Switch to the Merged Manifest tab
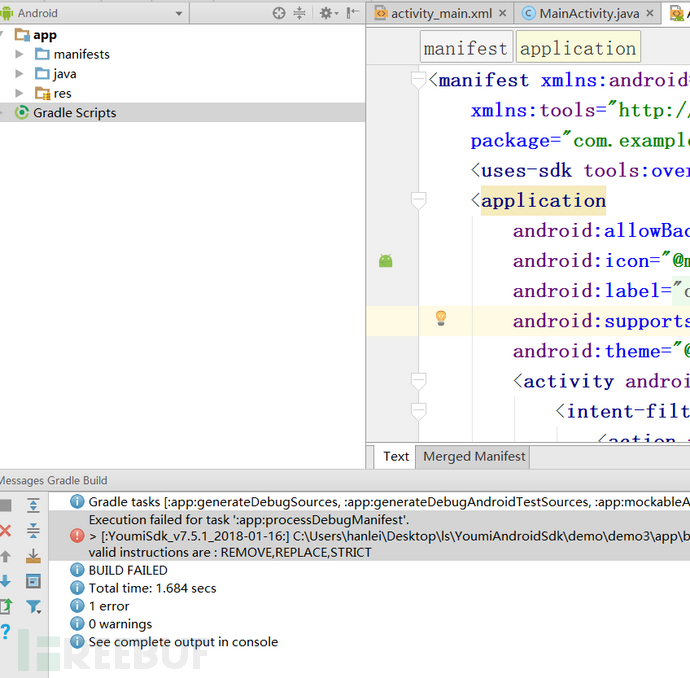 474,456
